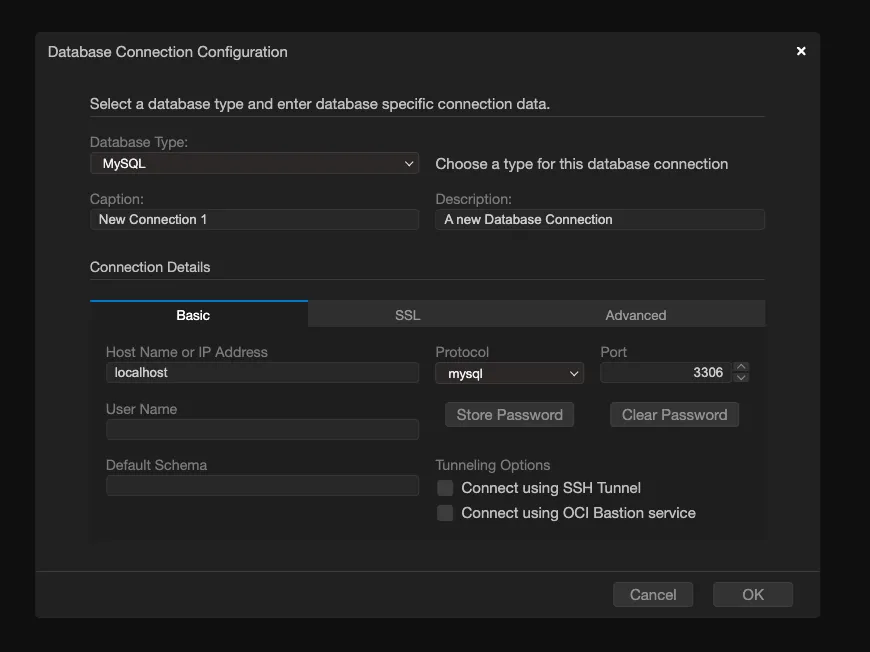
Task: Click the User Name input field
Action: coord(262,429)
